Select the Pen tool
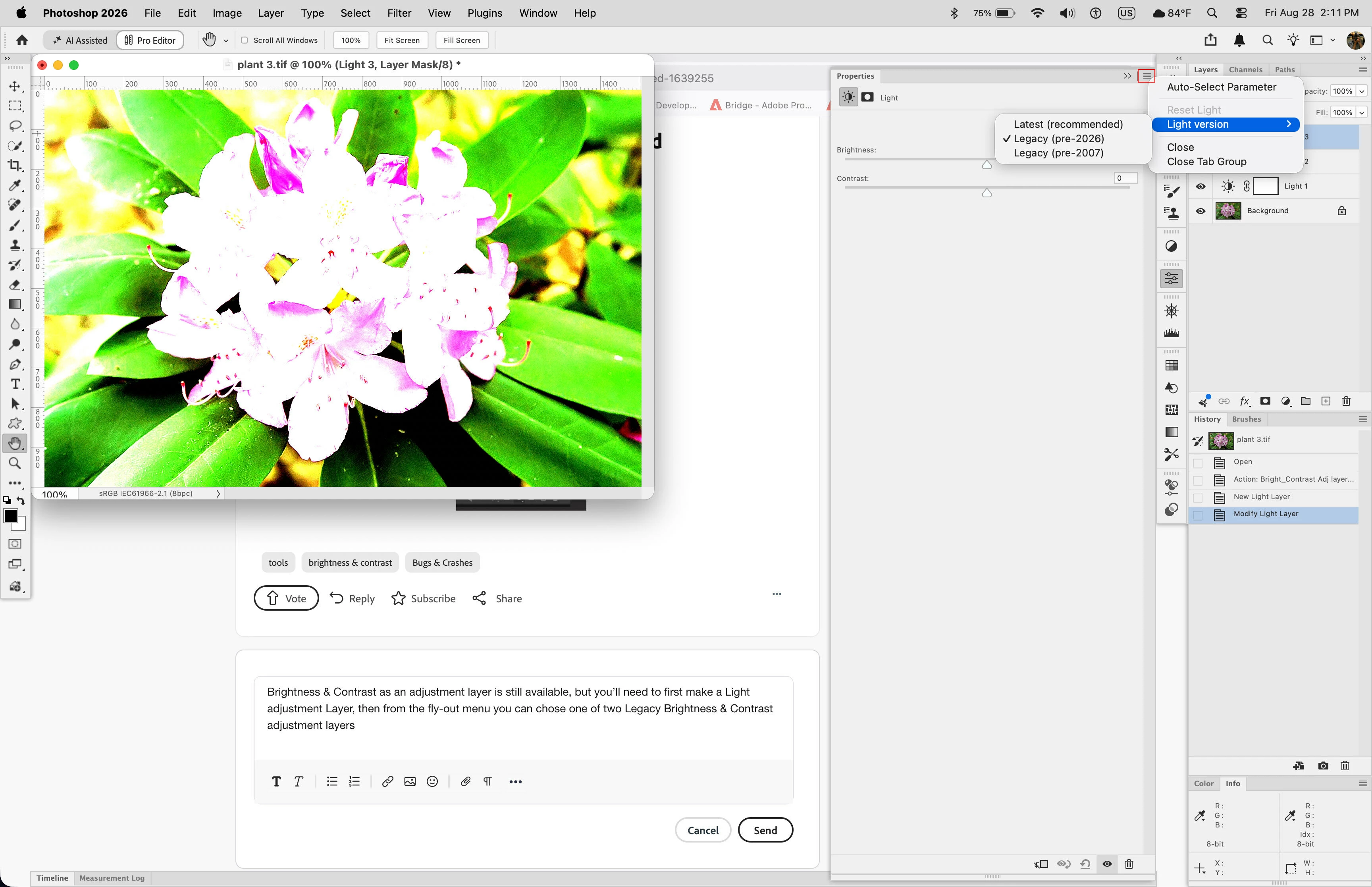 [15, 364]
